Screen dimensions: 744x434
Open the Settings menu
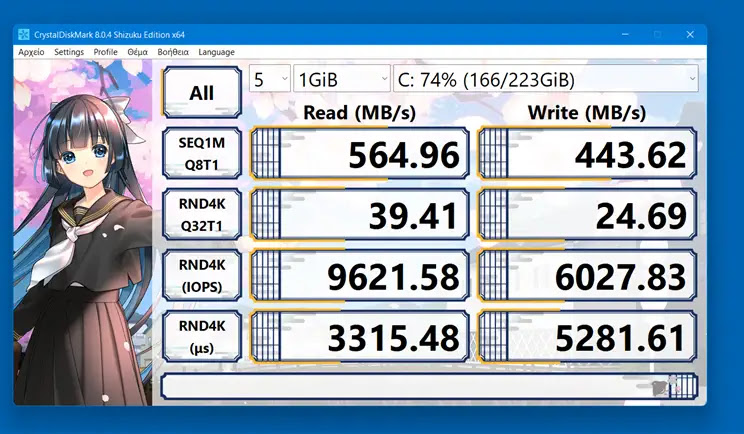pyautogui.click(x=69, y=52)
